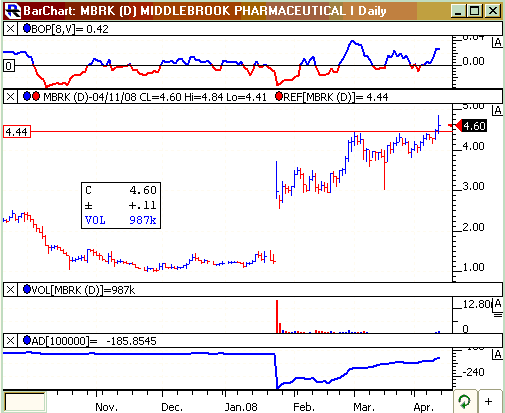This screenshot has width=505, height=413.
Task: Click the zero line marker in BOP pane
Action: click(9, 66)
